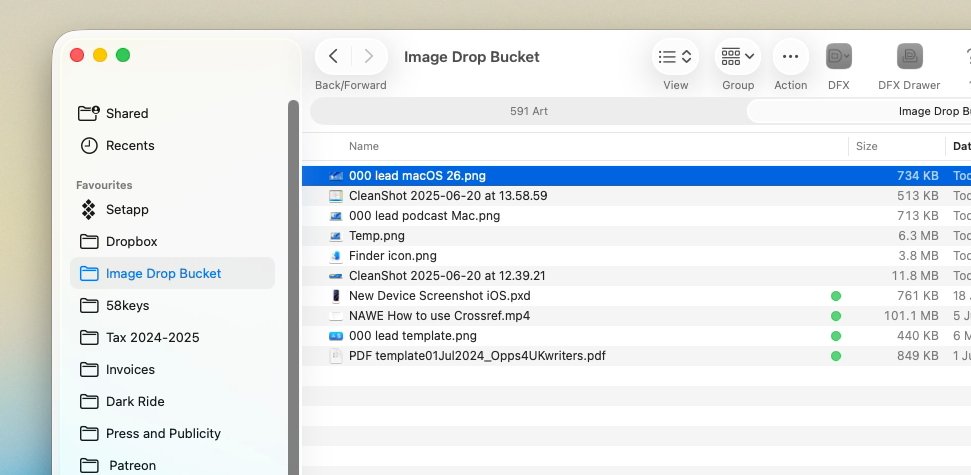Image resolution: width=971 pixels, height=475 pixels.
Task: Open the DFX Drawer icon
Action: 909,57
